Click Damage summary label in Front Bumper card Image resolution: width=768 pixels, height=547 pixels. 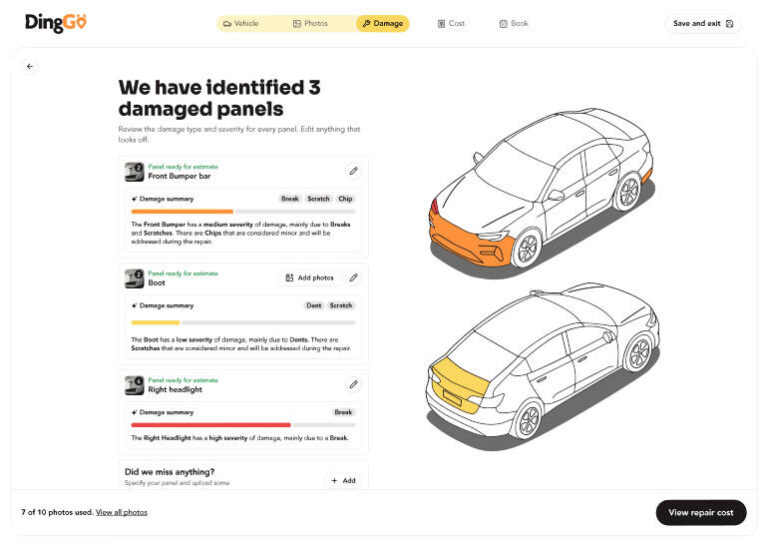(167, 199)
